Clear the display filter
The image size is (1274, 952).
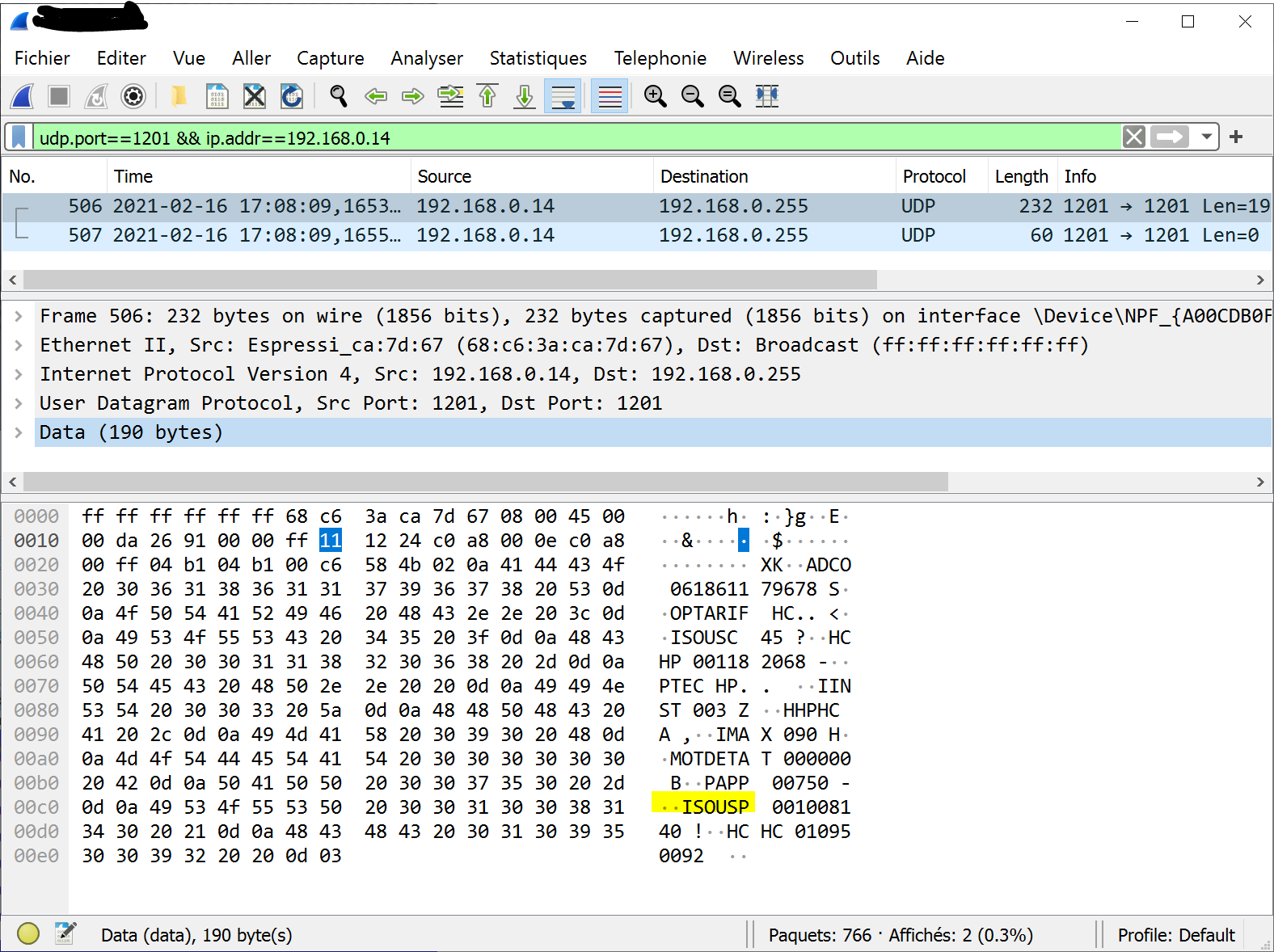(1134, 137)
